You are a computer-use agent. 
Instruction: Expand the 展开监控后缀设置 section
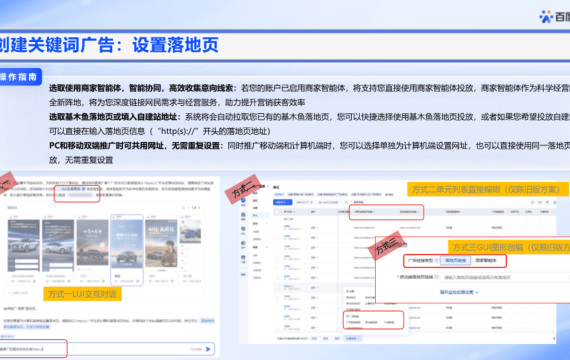(x=459, y=292)
